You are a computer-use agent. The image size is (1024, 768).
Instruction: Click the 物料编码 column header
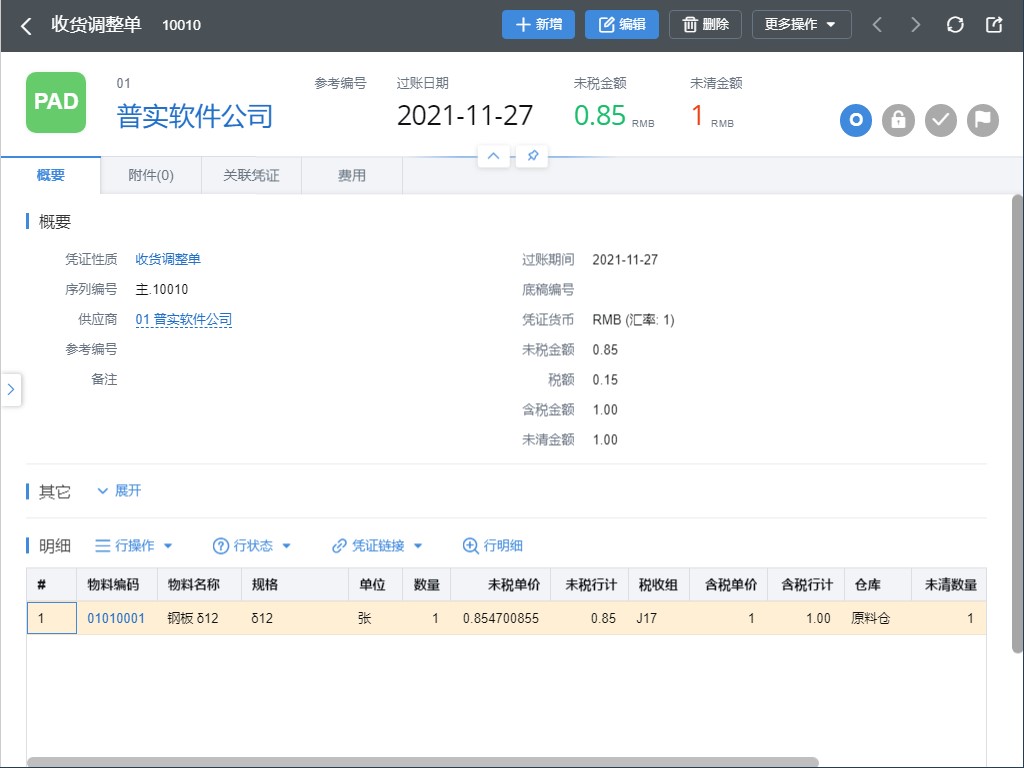tap(118, 584)
